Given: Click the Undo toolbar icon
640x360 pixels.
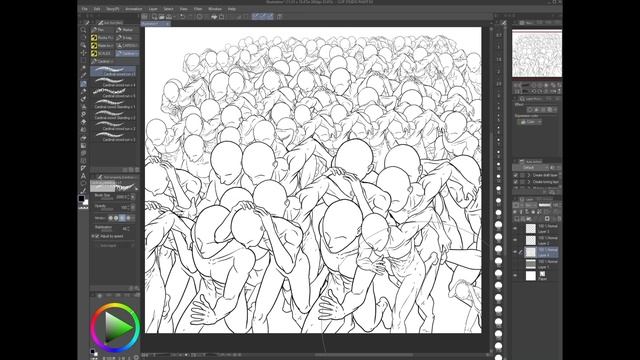Looking at the screenshot, I should click(x=182, y=17).
